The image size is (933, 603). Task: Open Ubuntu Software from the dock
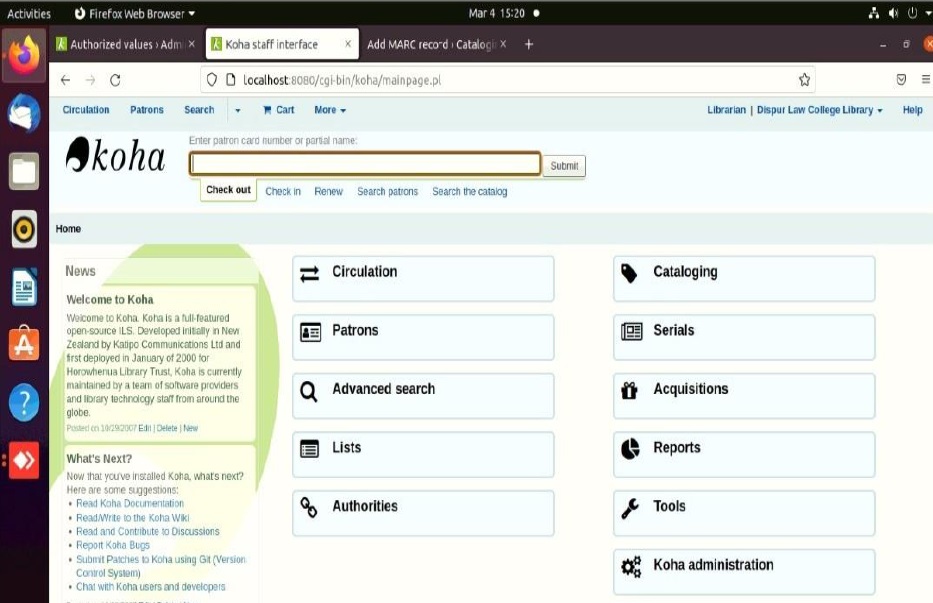pyautogui.click(x=24, y=344)
